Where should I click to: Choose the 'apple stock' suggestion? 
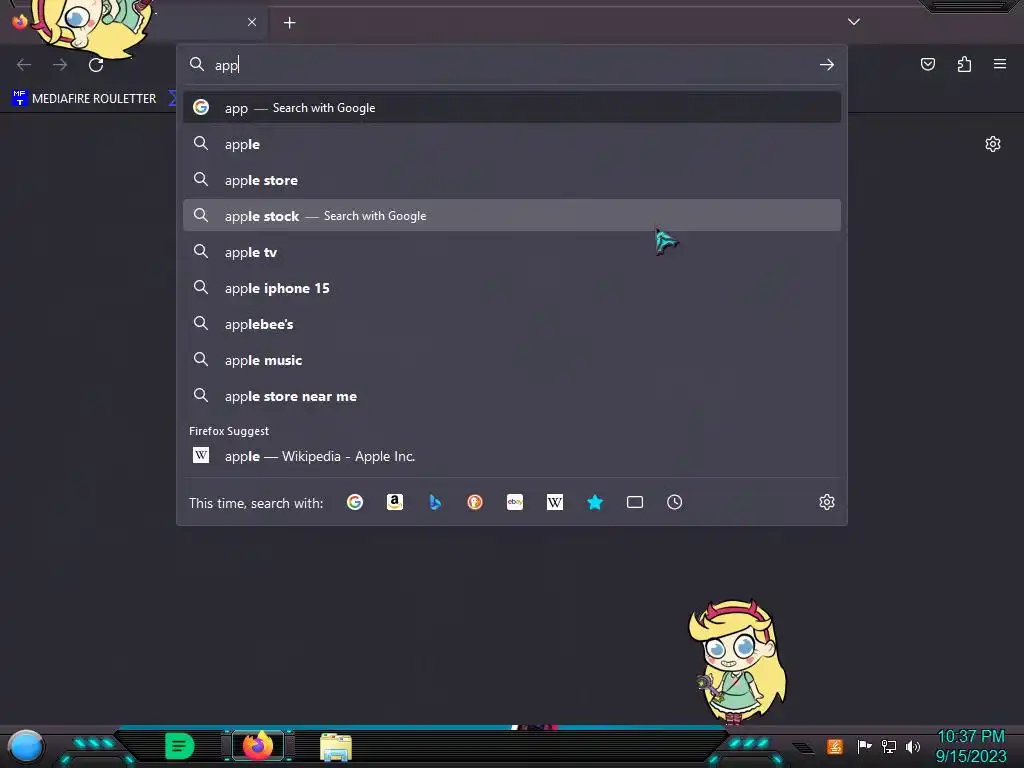point(512,216)
